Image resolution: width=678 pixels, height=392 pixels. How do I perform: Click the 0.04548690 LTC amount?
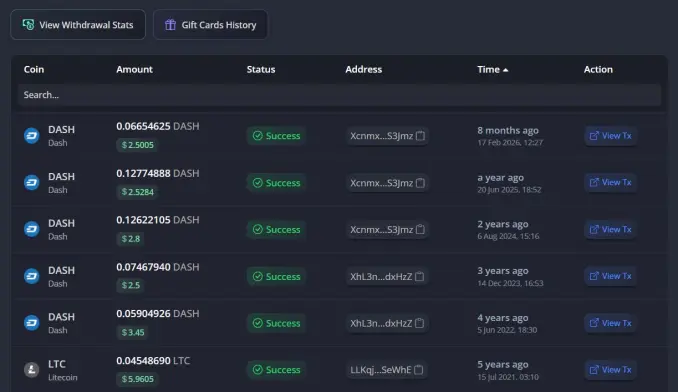pyautogui.click(x=153, y=360)
